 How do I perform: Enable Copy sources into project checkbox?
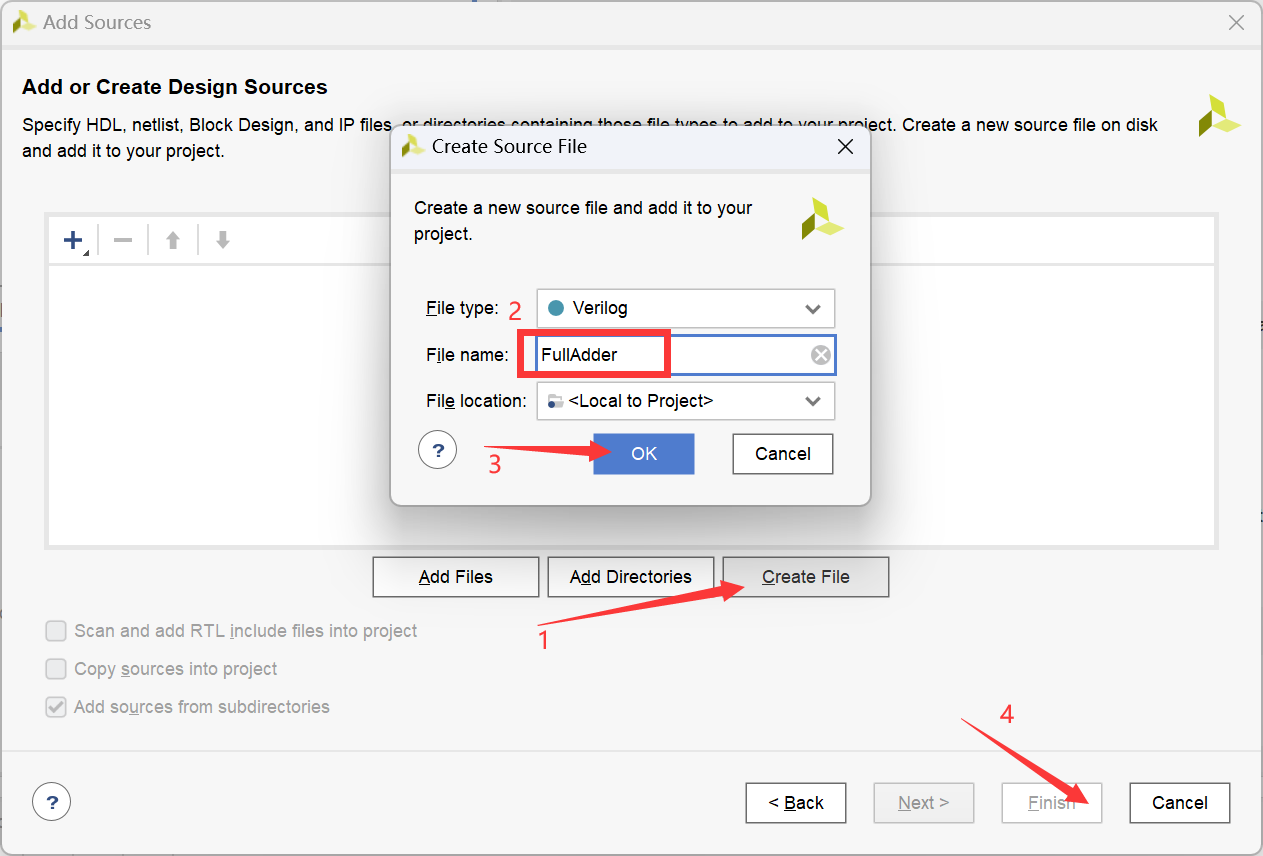[56, 669]
